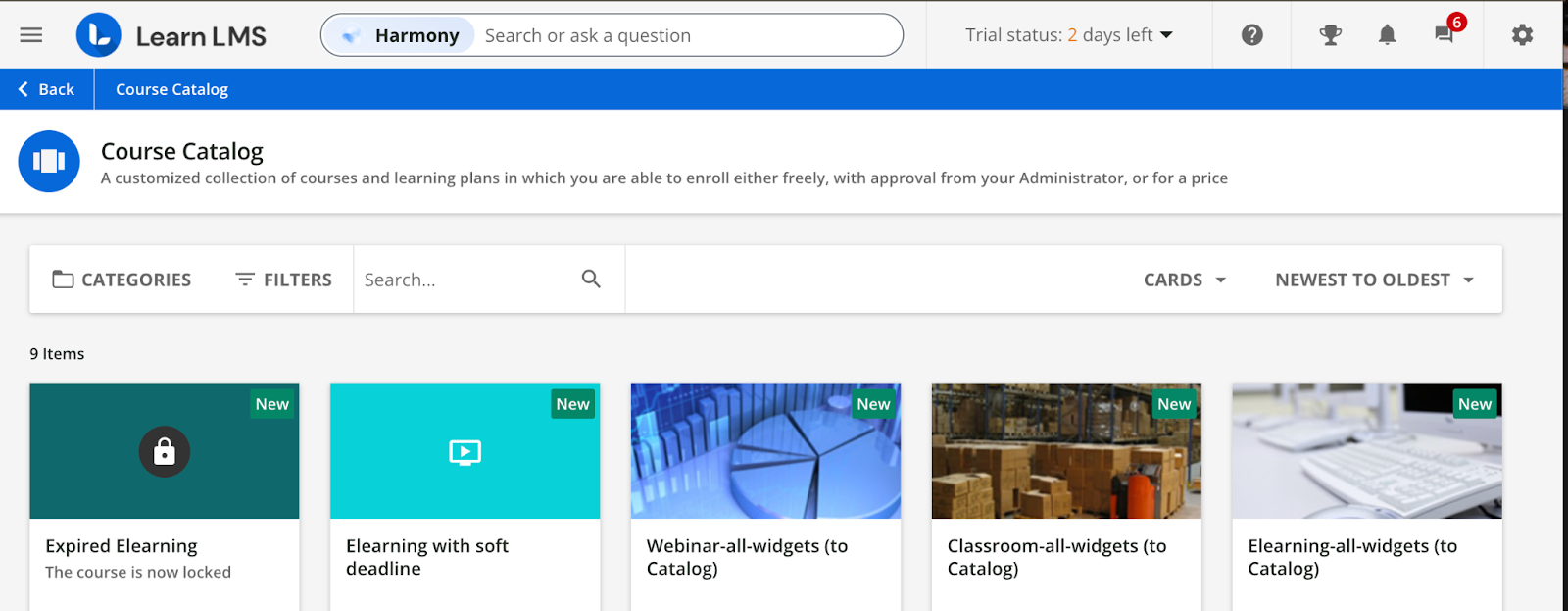This screenshot has height=611, width=1568.
Task: Click the '9 Items' count text
Action: 57,354
